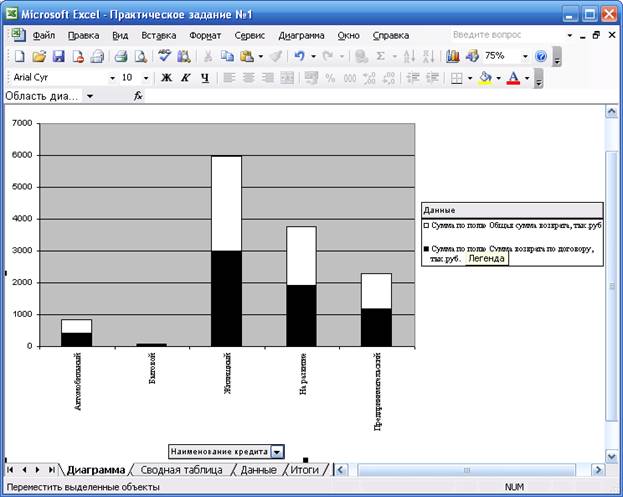Toggle Underline formatting (Ч)
This screenshot has height=497, width=623.
(204, 78)
